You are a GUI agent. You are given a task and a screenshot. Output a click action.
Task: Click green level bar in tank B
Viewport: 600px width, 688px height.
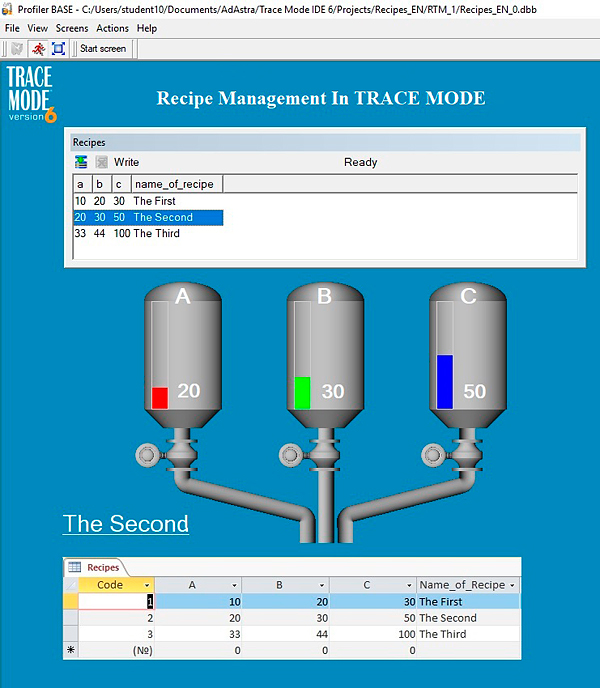point(302,393)
